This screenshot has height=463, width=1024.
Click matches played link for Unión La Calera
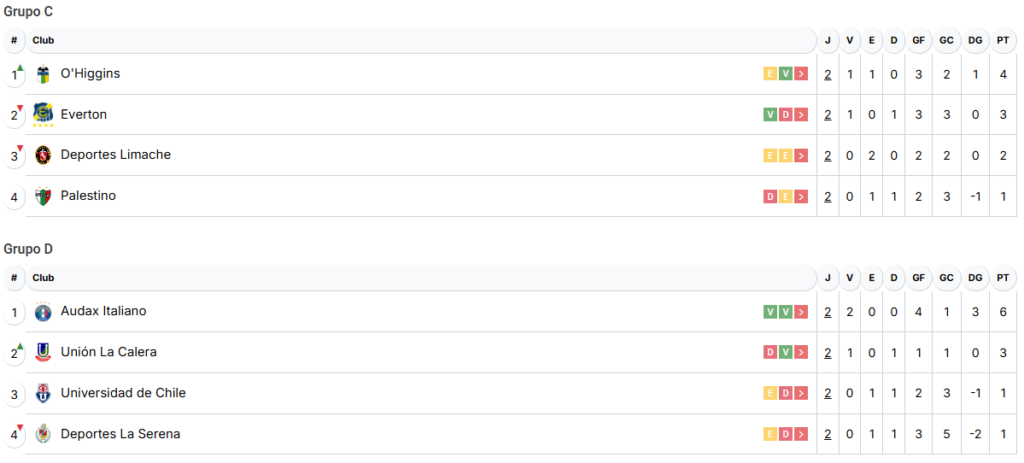[x=828, y=352]
